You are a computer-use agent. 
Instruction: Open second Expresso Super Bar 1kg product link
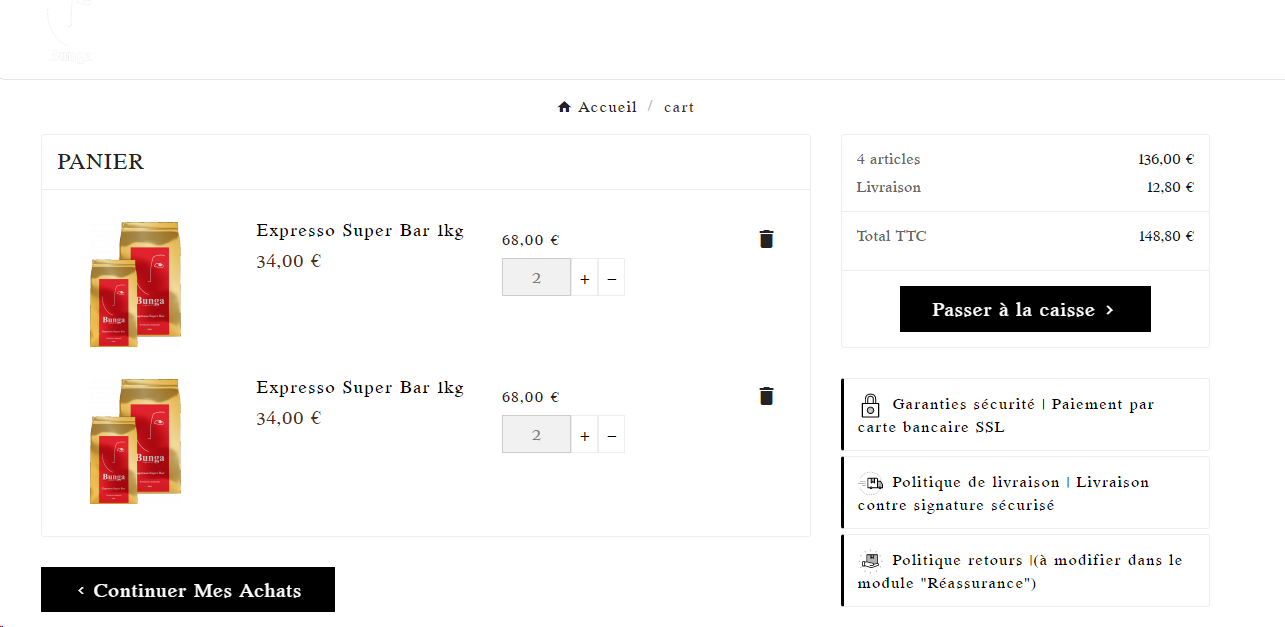click(x=360, y=388)
